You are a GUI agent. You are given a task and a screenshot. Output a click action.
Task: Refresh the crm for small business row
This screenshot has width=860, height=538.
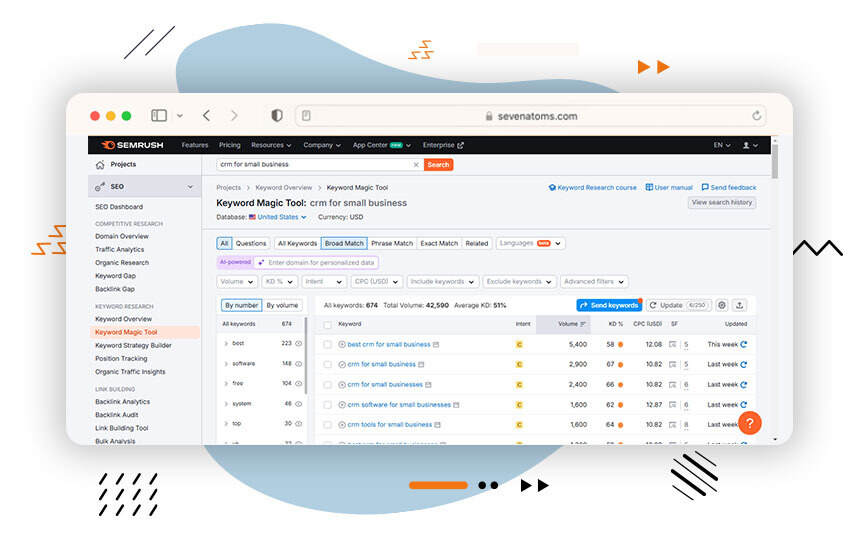pos(744,364)
